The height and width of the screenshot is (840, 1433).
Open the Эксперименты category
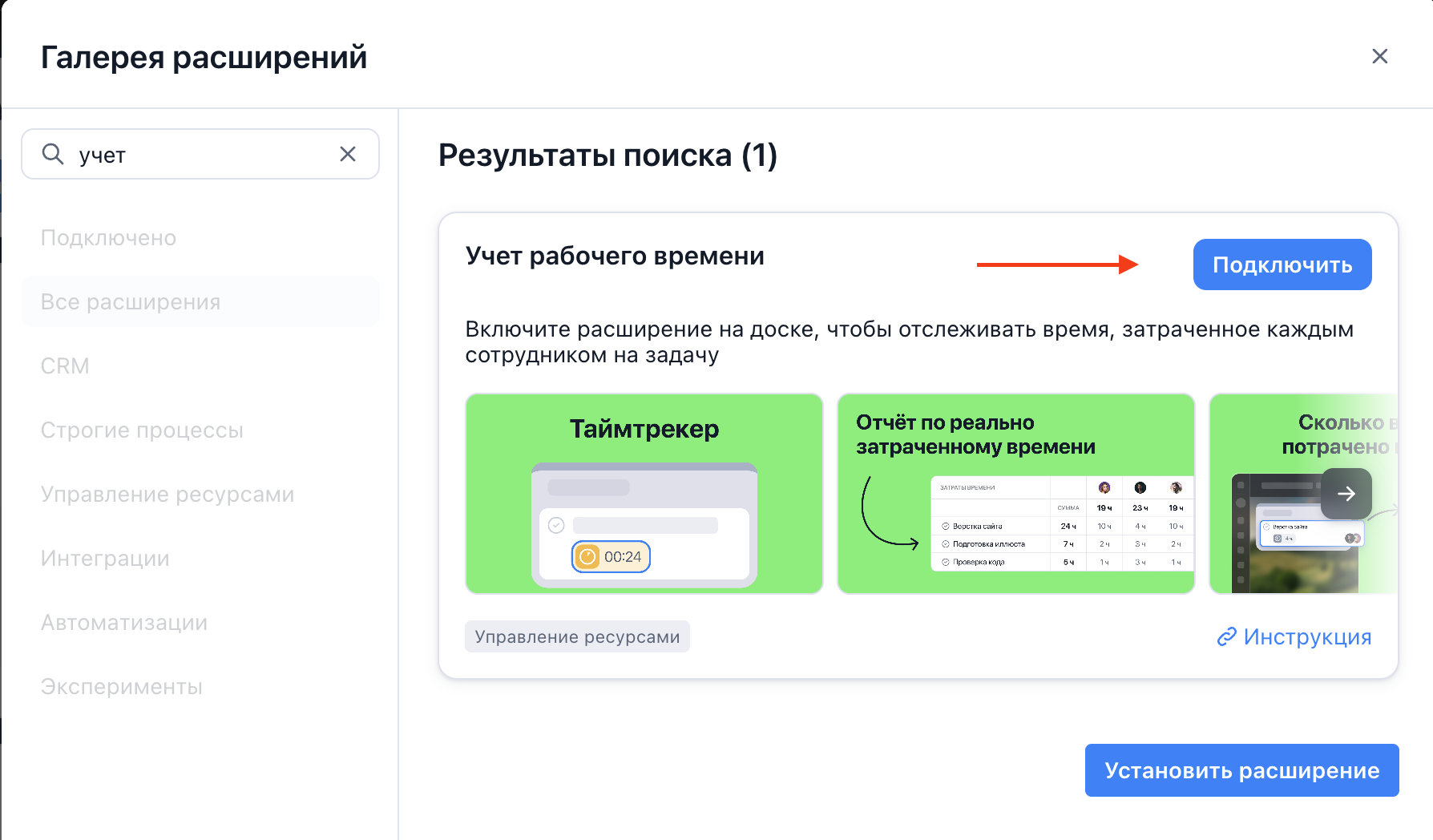122,687
